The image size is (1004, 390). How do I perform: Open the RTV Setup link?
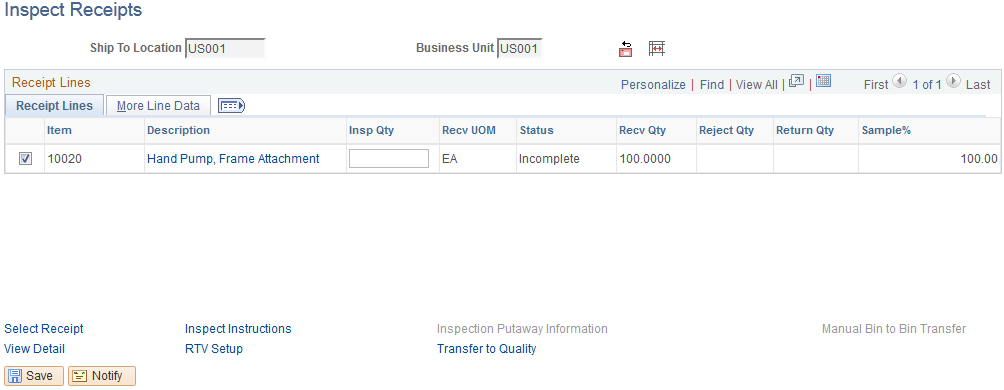[214, 349]
